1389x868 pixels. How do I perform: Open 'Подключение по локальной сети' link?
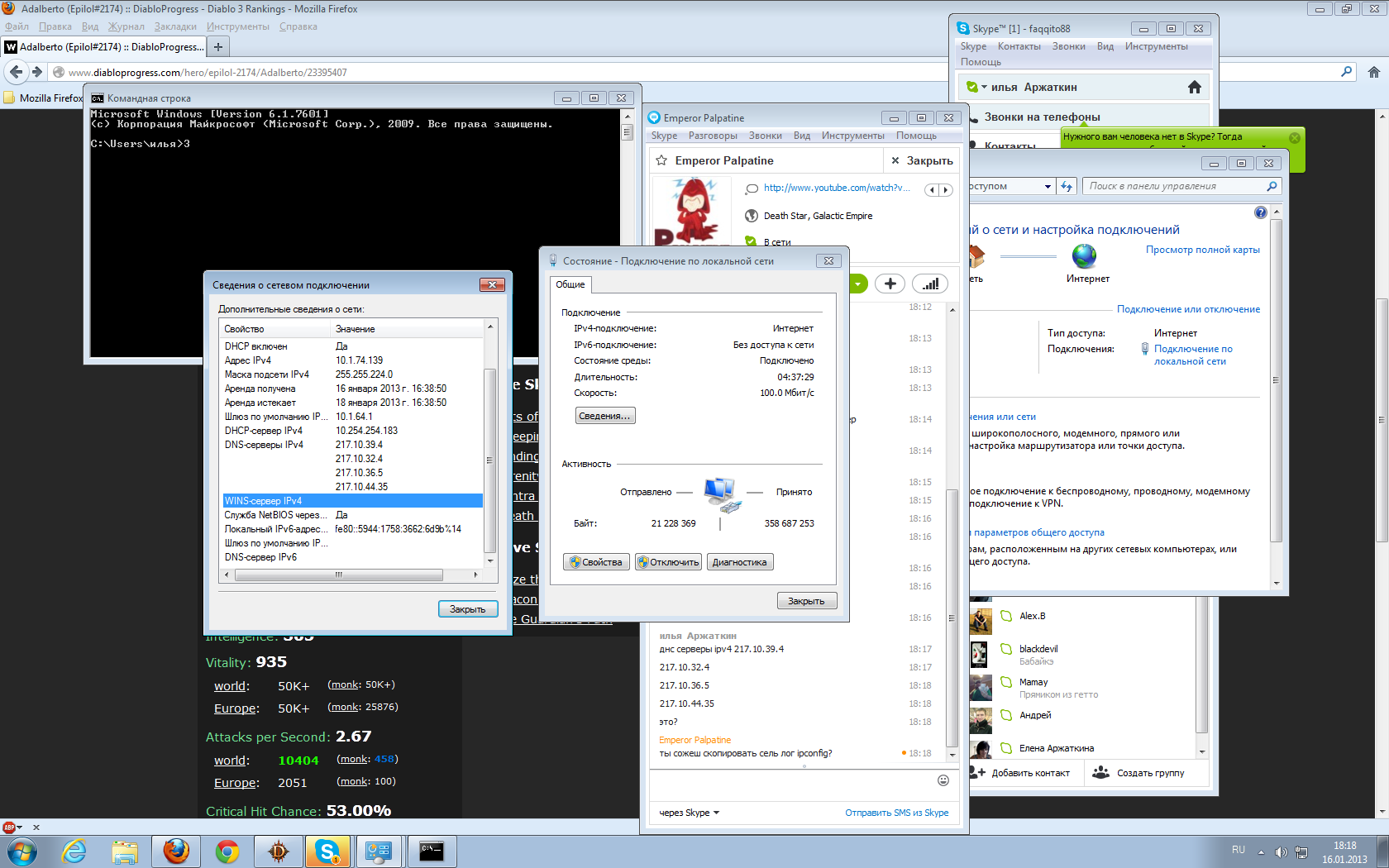point(1193,355)
